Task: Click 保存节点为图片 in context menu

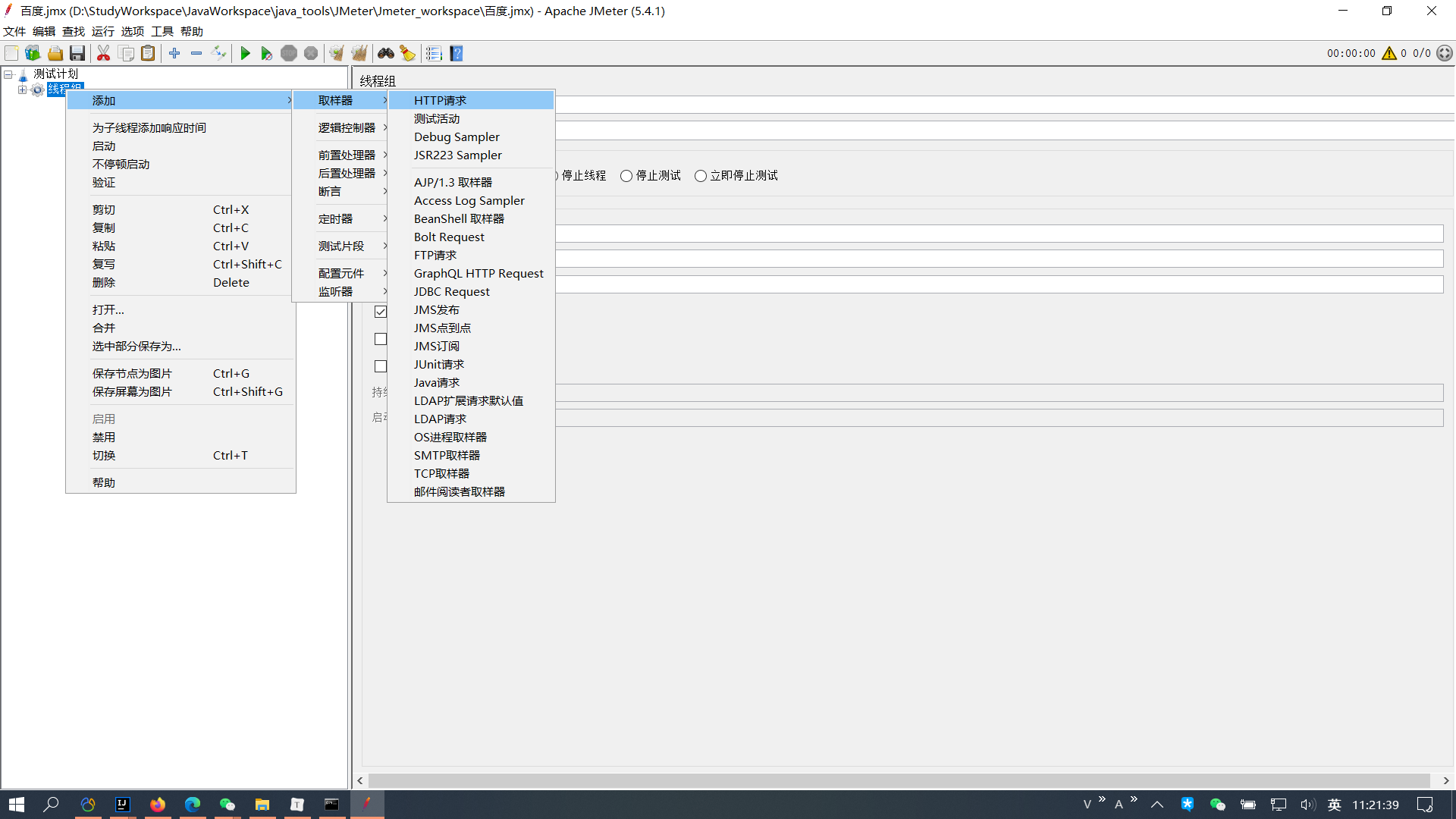Action: (180, 373)
